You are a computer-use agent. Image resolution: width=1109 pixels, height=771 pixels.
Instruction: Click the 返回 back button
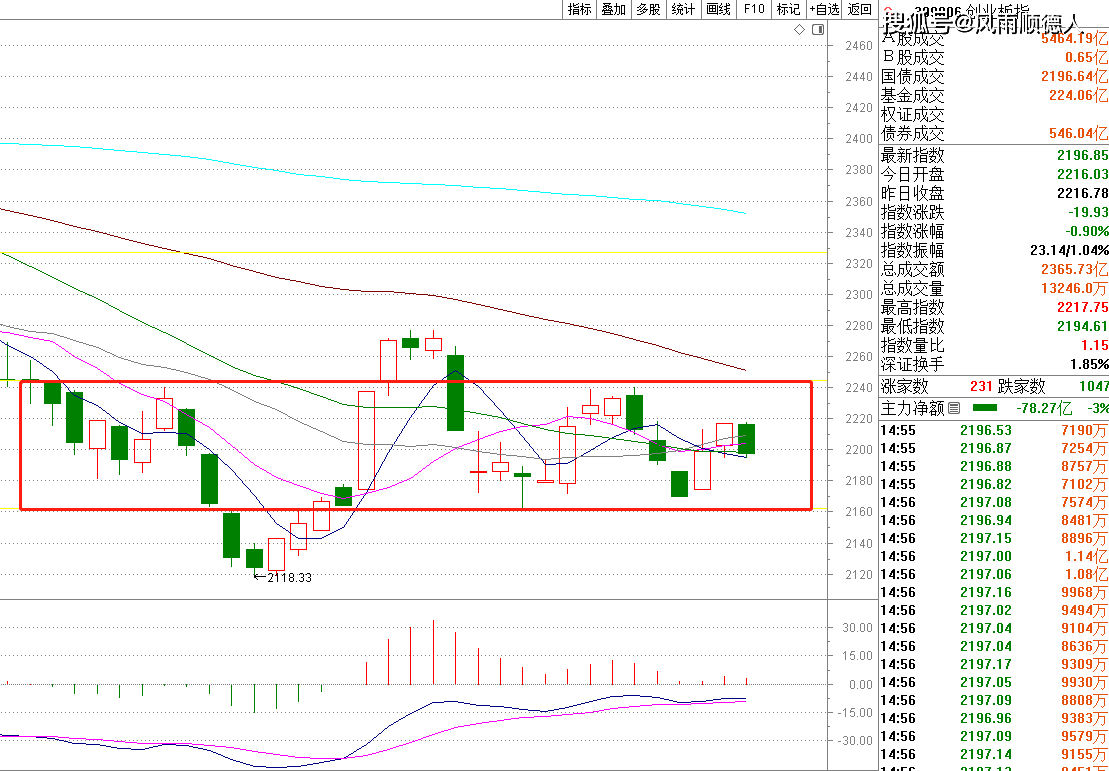click(x=860, y=9)
